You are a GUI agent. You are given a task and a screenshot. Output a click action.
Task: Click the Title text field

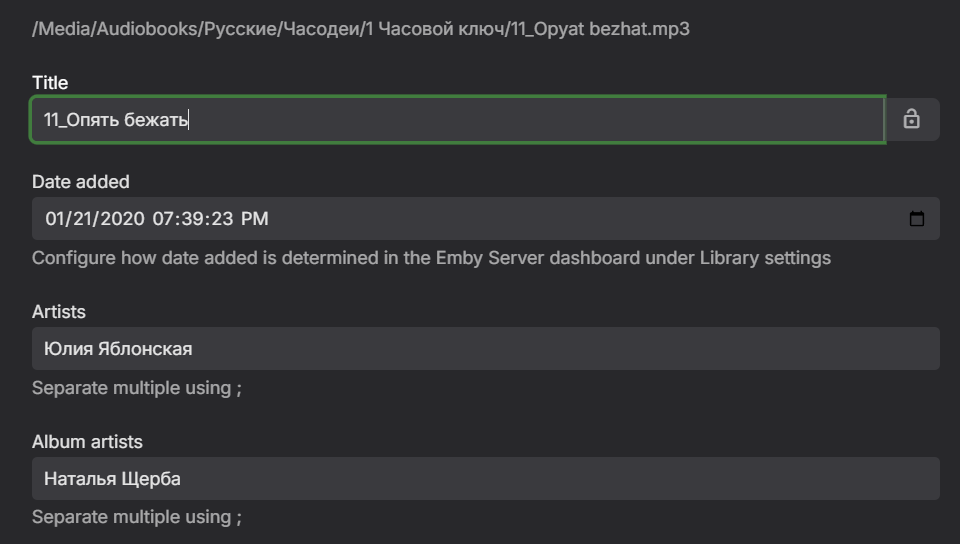pyautogui.click(x=457, y=120)
